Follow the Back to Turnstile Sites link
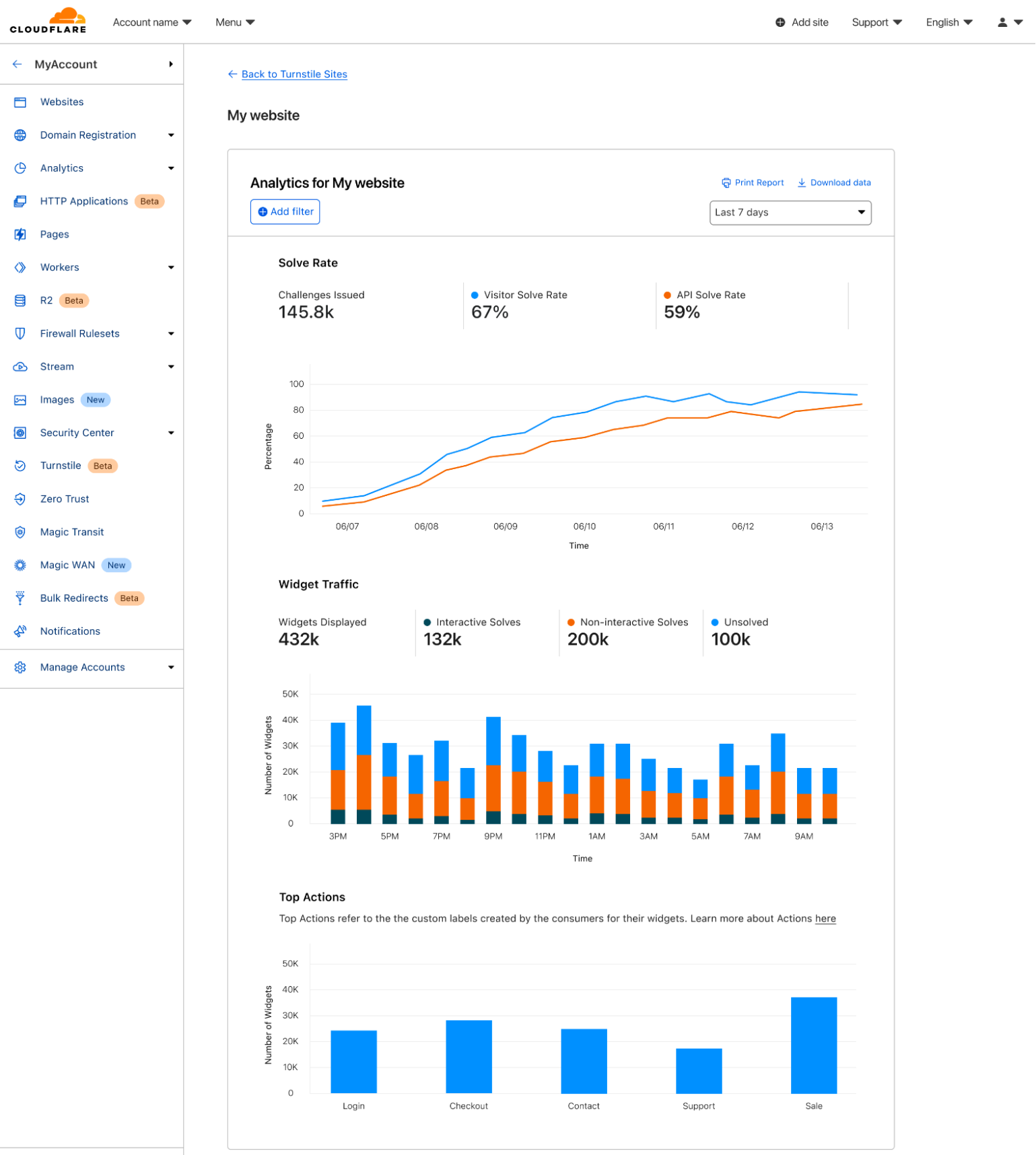1036x1155 pixels. pos(294,74)
